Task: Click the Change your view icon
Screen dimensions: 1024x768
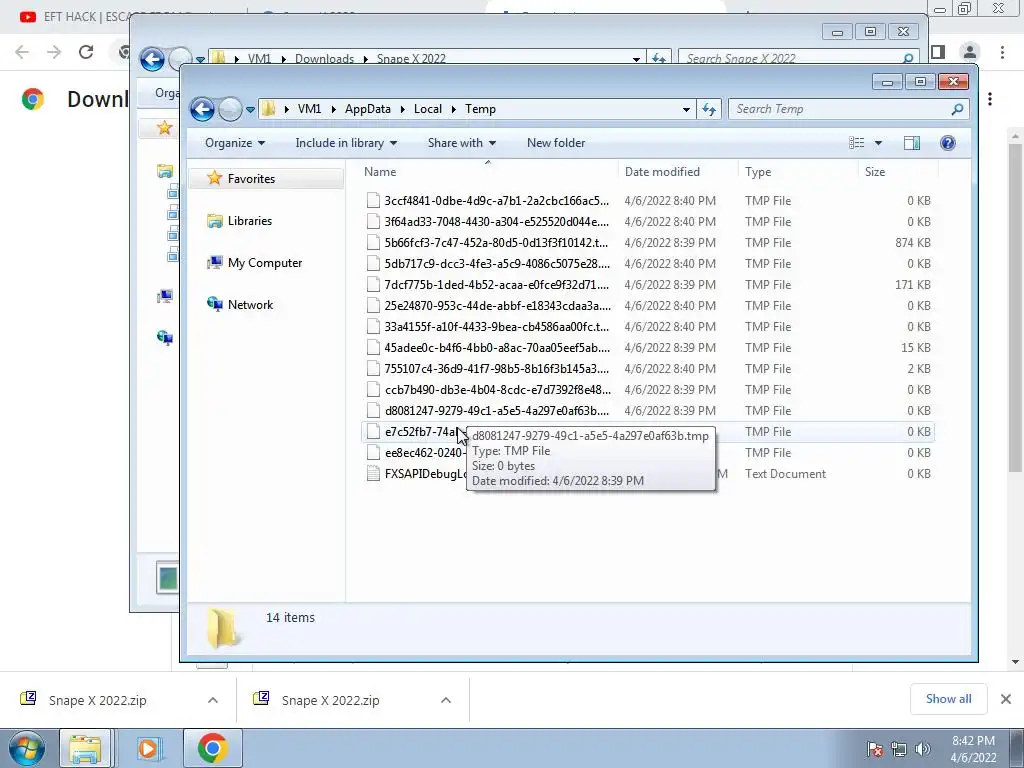Action: (x=857, y=143)
